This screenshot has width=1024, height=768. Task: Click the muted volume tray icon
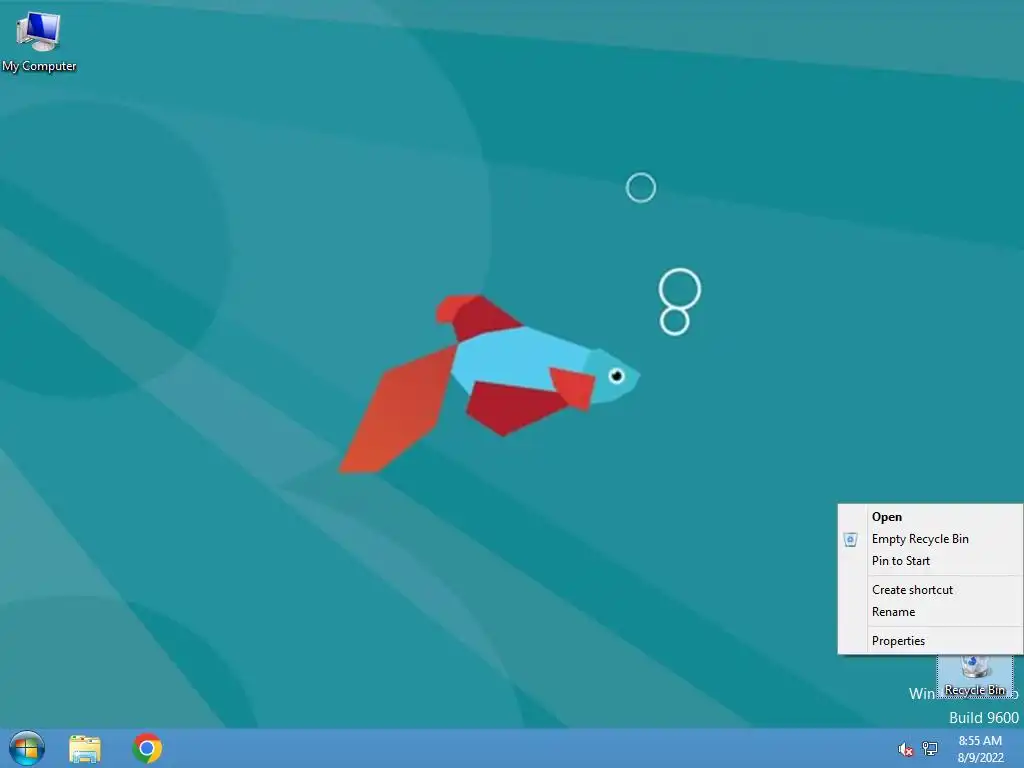(905, 749)
